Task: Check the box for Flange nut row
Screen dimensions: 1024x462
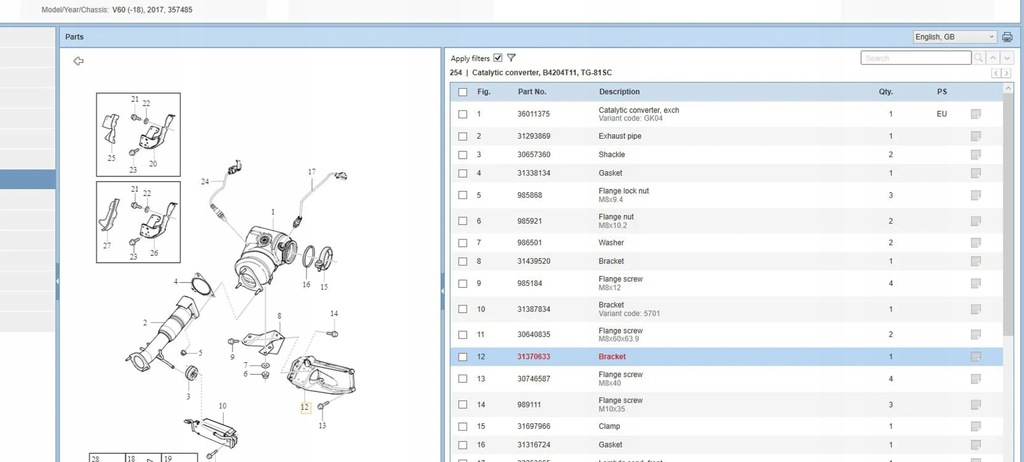Action: [463, 221]
